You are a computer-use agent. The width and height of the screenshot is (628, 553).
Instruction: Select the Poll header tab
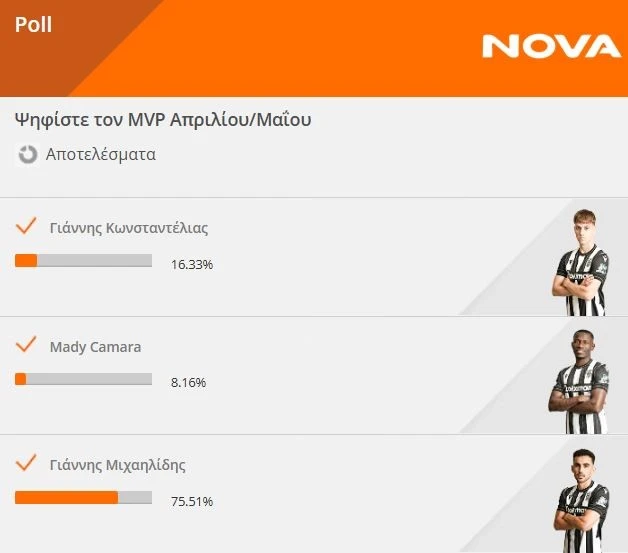34,25
